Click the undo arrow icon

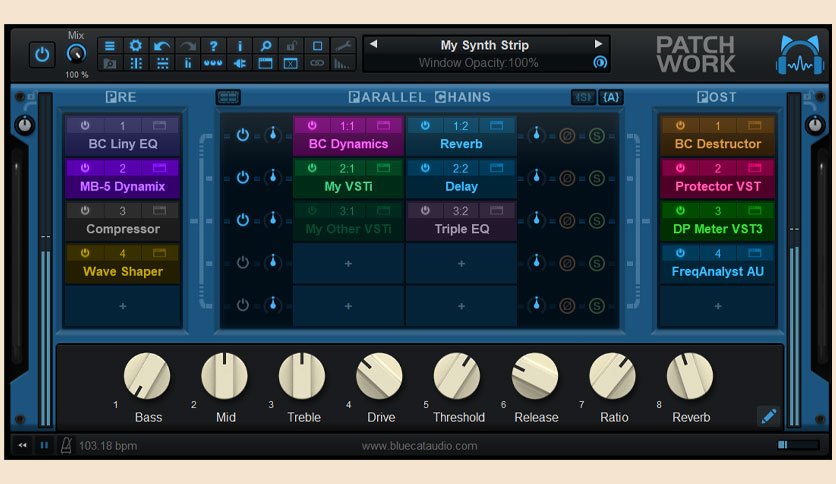tap(162, 46)
